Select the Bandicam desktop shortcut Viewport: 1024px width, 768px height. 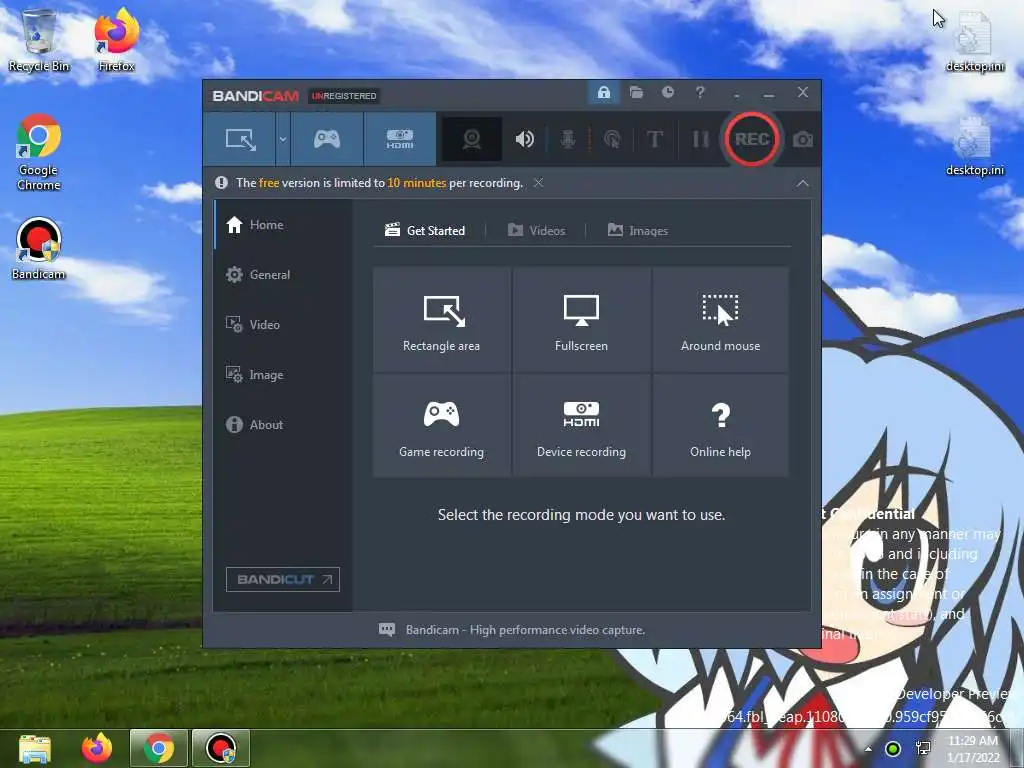(x=39, y=248)
